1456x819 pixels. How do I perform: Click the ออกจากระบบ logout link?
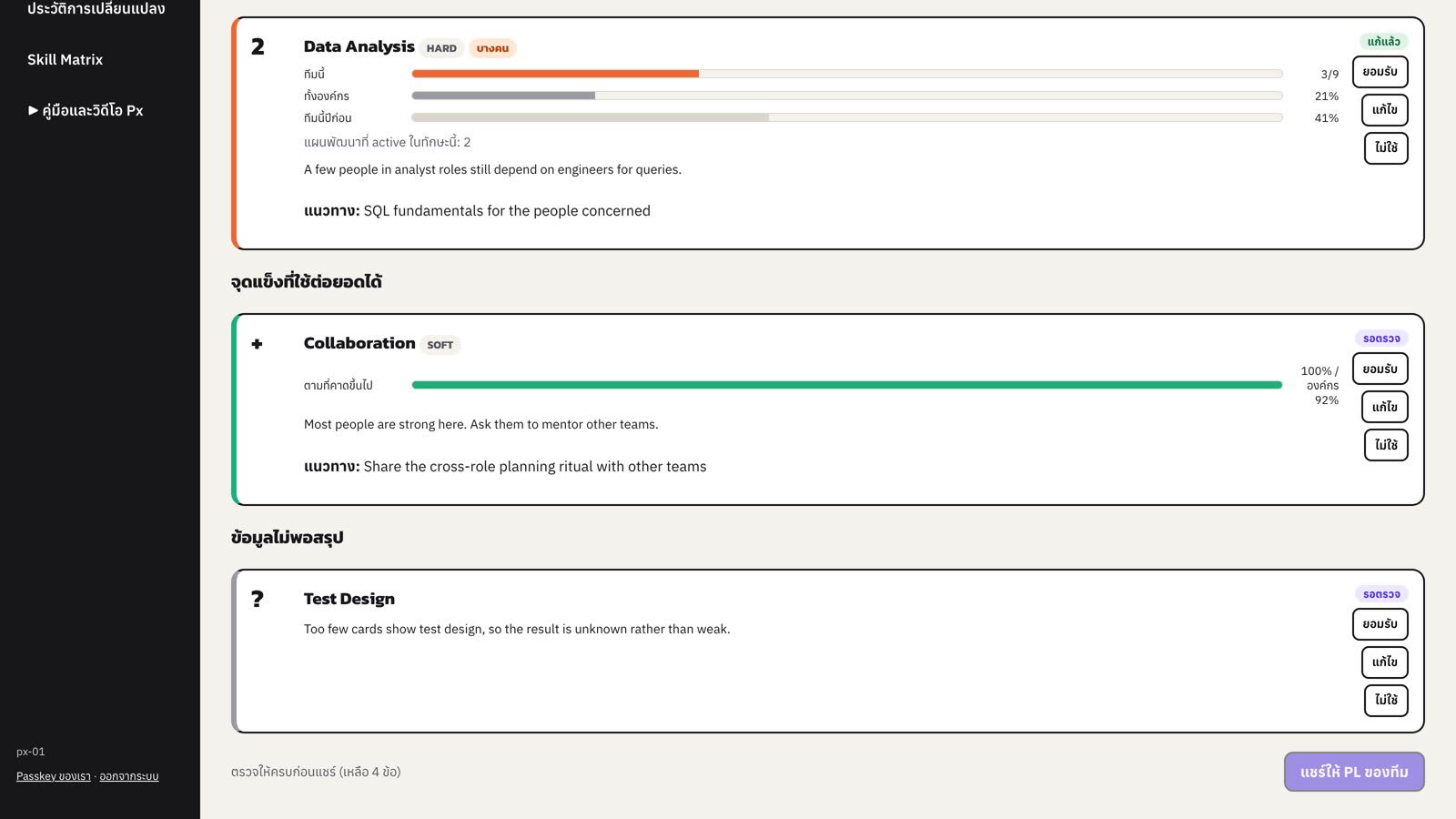pyautogui.click(x=129, y=776)
